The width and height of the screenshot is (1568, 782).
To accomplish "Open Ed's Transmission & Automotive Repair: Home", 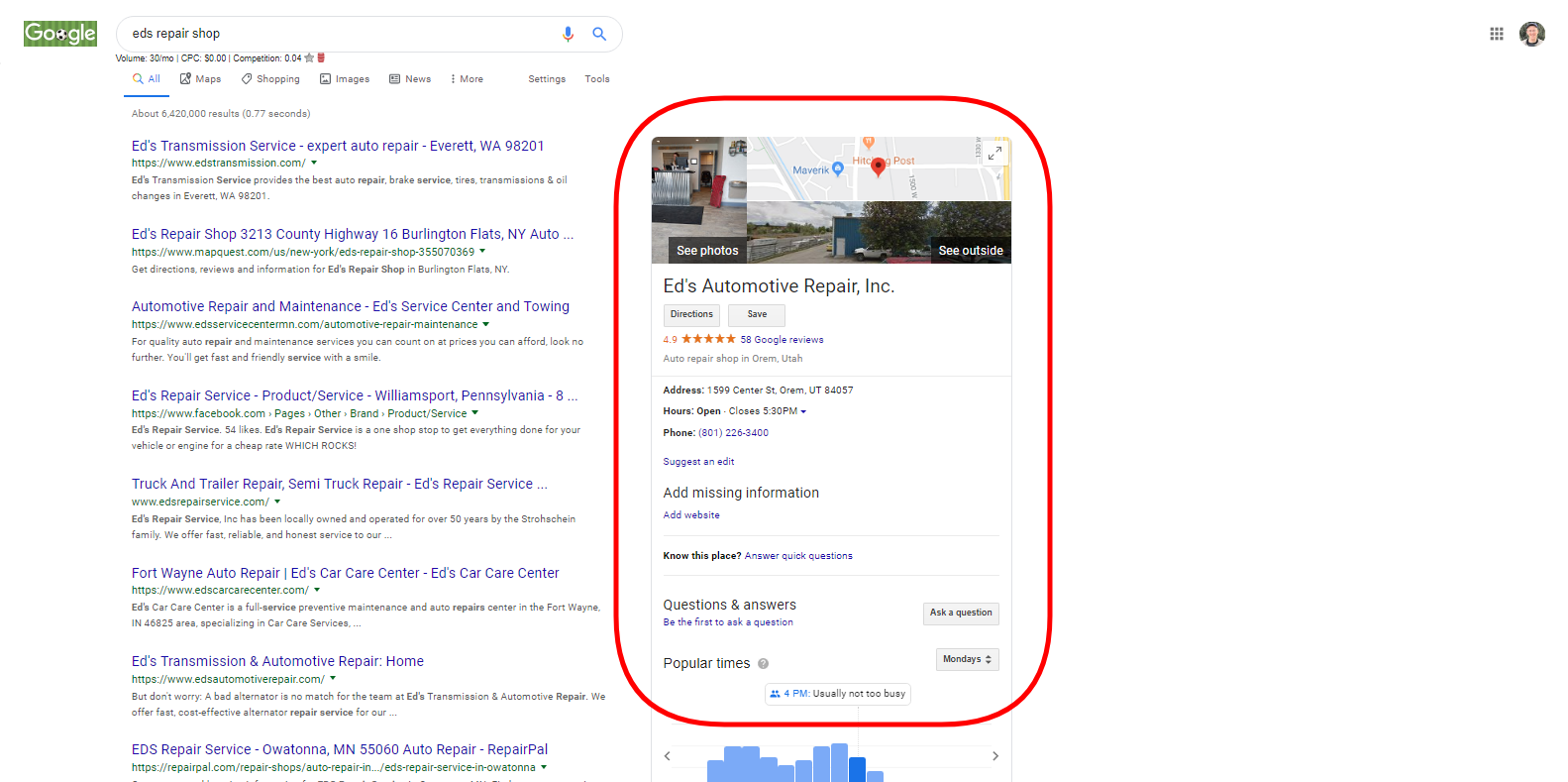I will [x=277, y=661].
